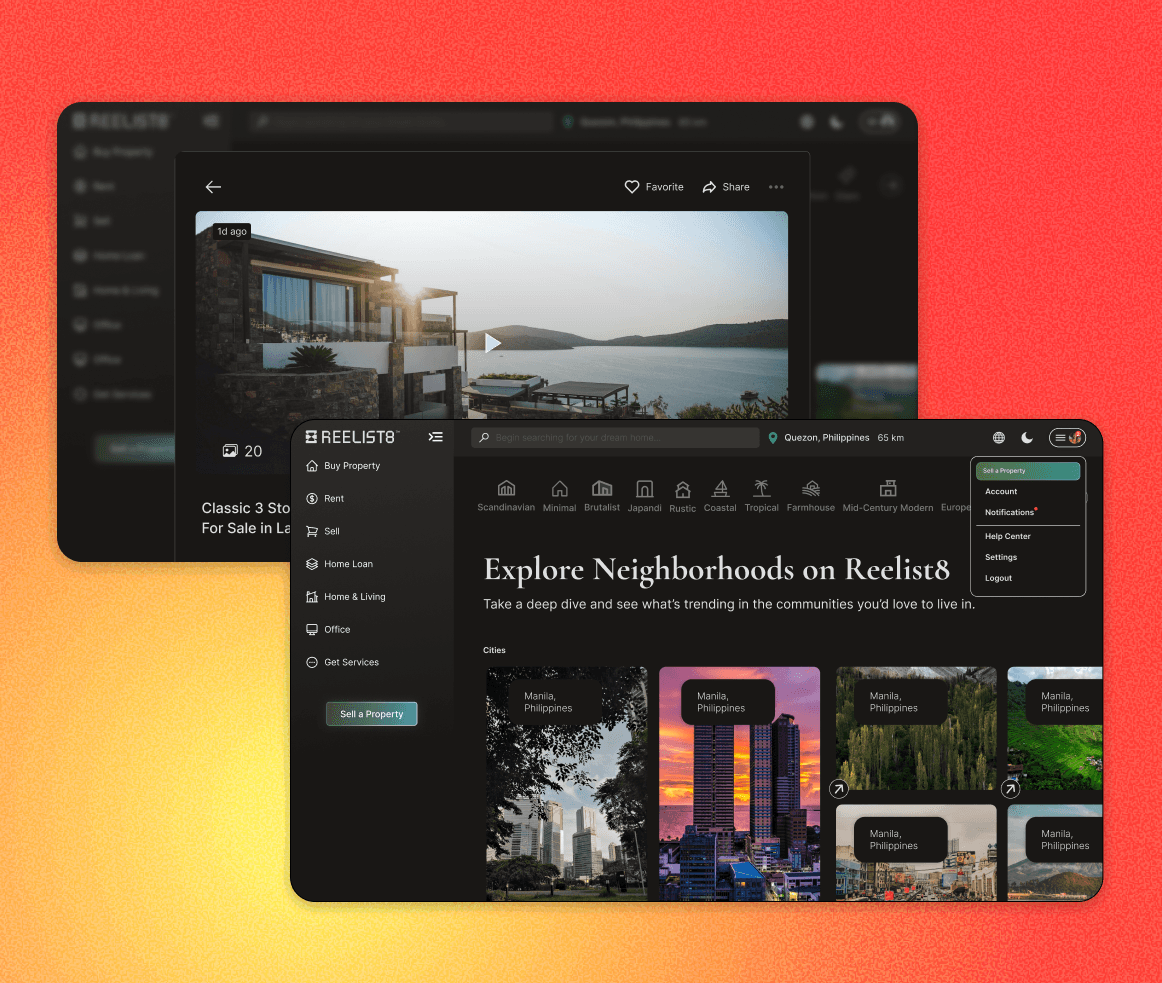Click the photo count icon showing 20
Viewport: 1162px width, 983px height.
[x=230, y=451]
